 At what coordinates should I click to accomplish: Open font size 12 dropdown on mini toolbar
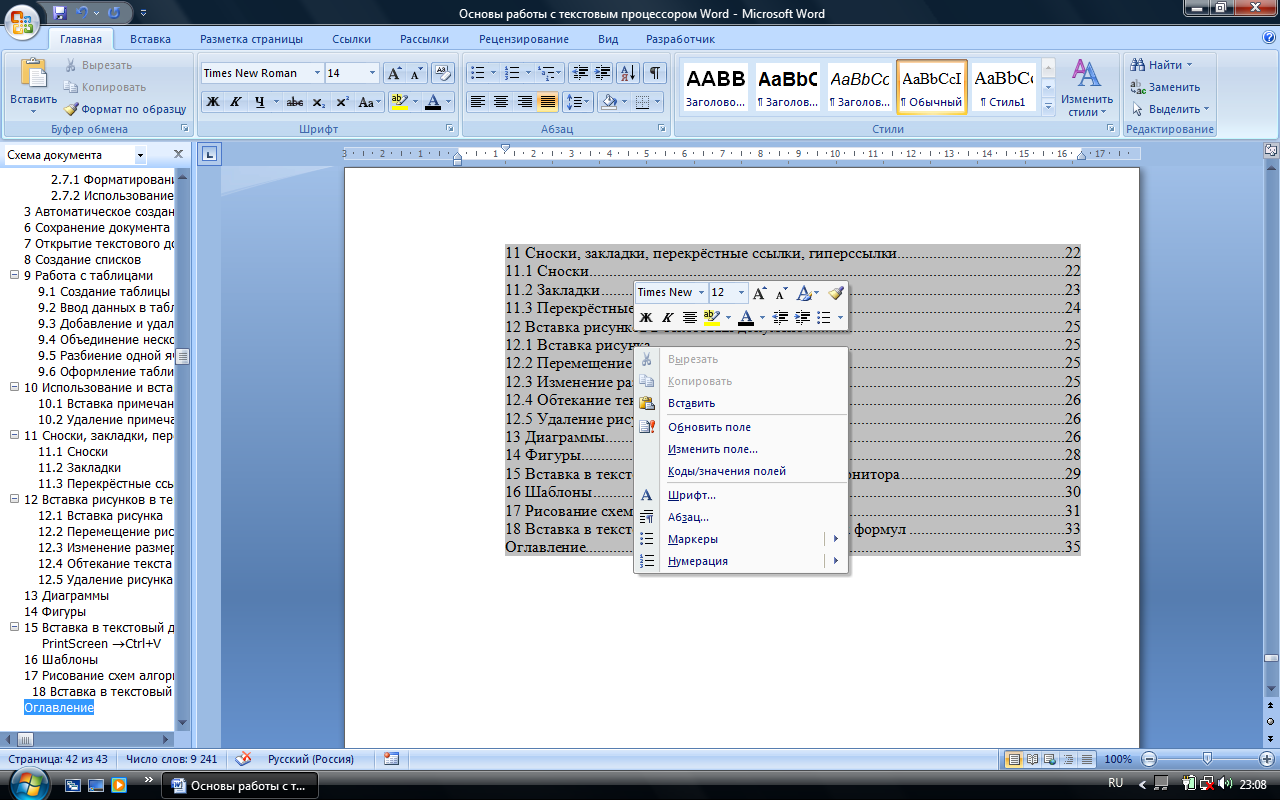tap(741, 293)
